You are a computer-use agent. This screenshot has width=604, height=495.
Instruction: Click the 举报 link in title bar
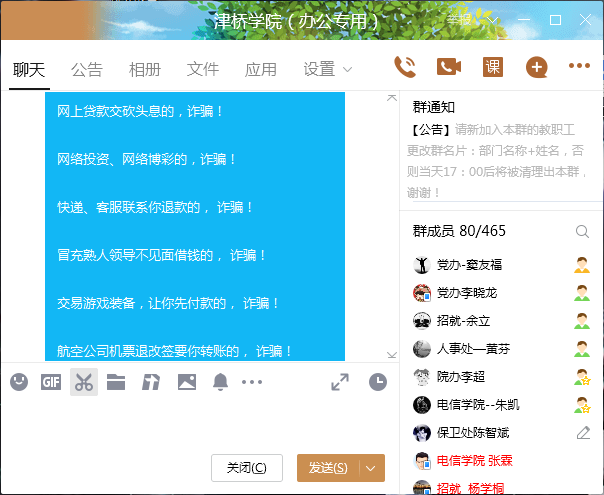[x=458, y=19]
